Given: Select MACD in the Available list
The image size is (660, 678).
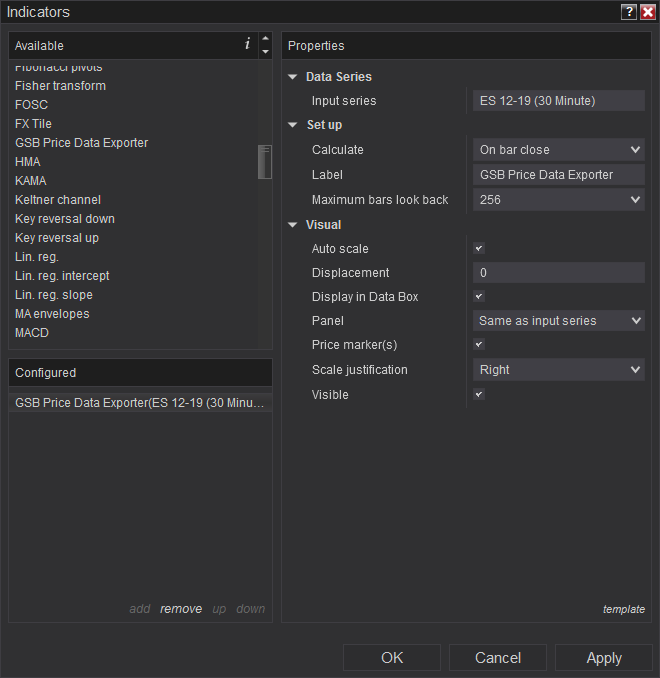Looking at the screenshot, I should tap(32, 333).
